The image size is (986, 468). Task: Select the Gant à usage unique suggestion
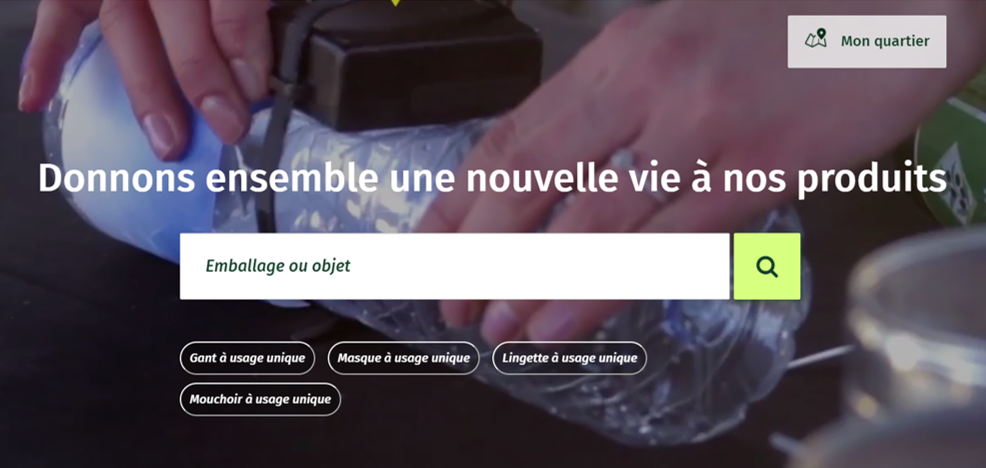(x=247, y=358)
